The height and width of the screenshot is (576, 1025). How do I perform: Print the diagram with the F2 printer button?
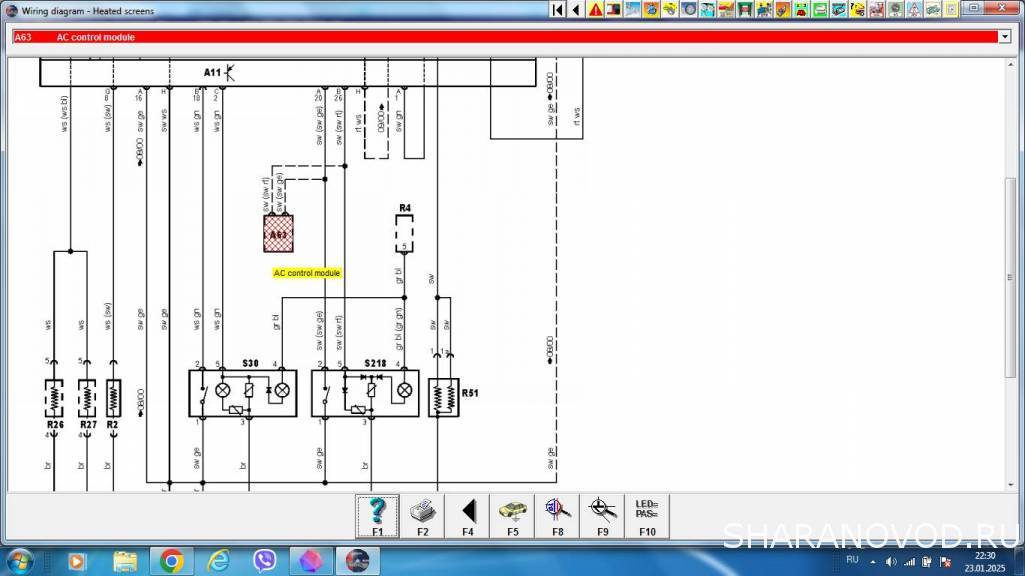click(422, 515)
